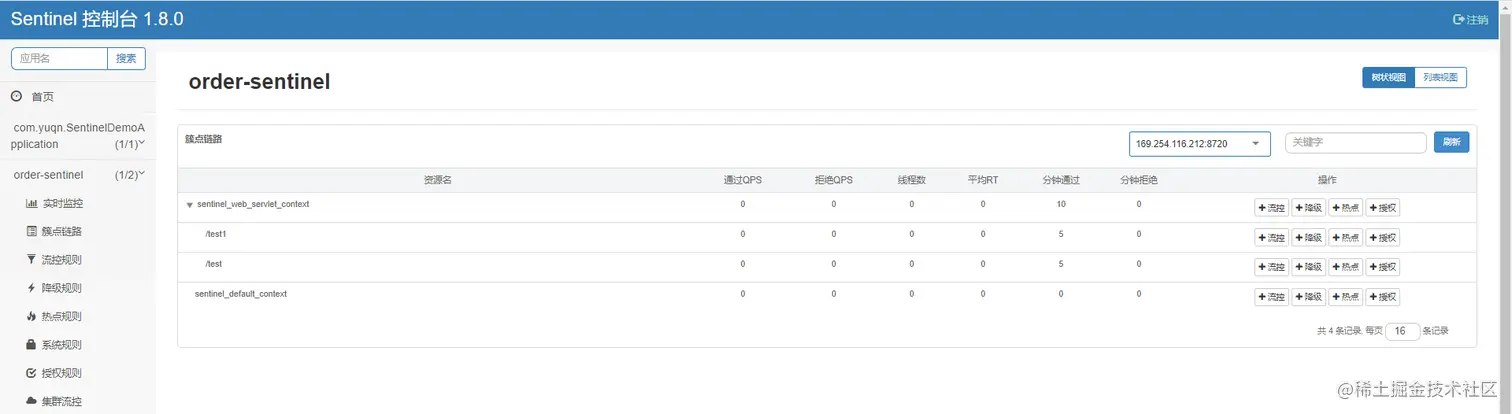Click the 分钟通过 column header
Screen dimensions: 1512x414
[x=1059, y=180]
